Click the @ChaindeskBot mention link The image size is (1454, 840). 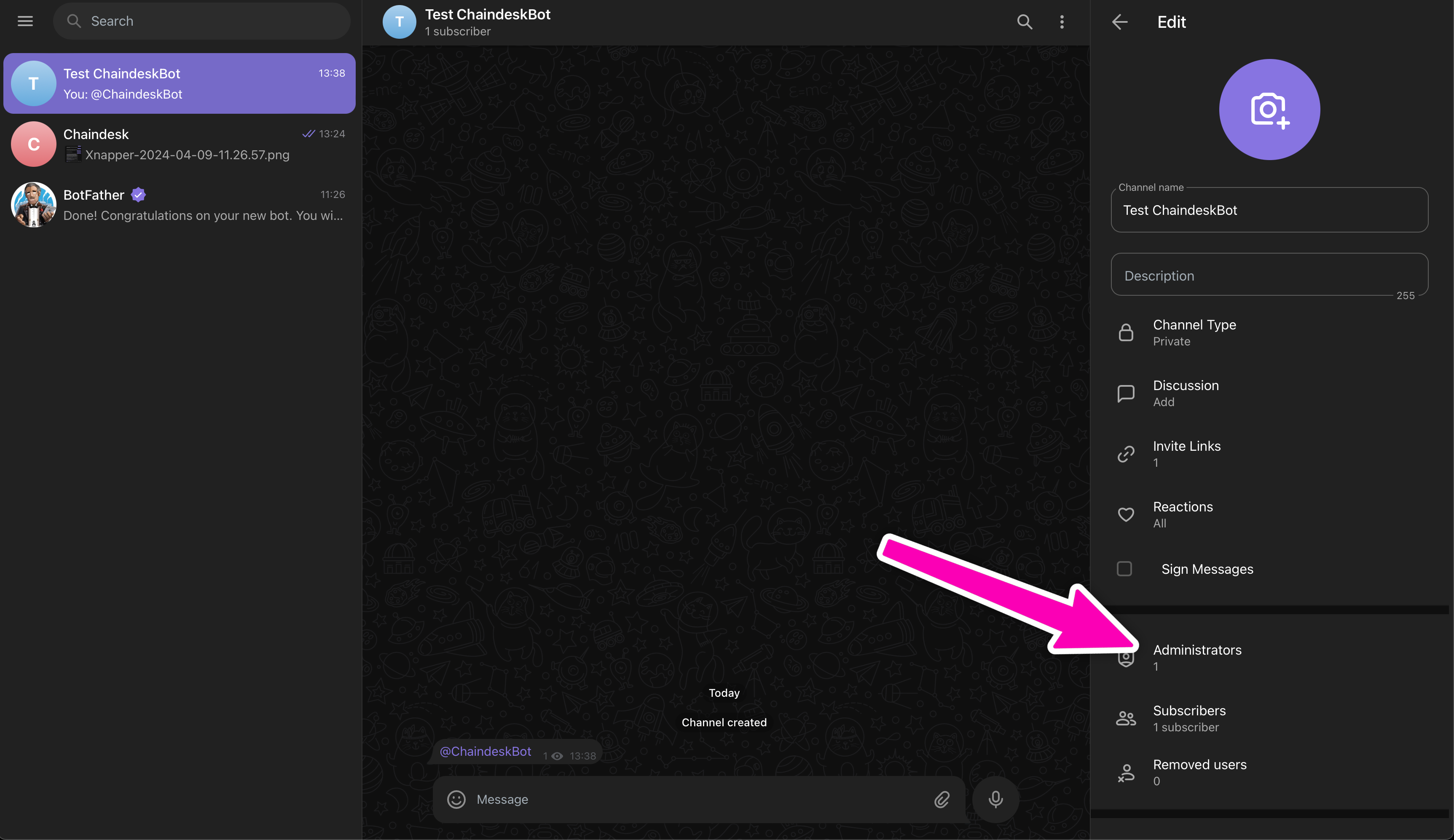click(485, 751)
